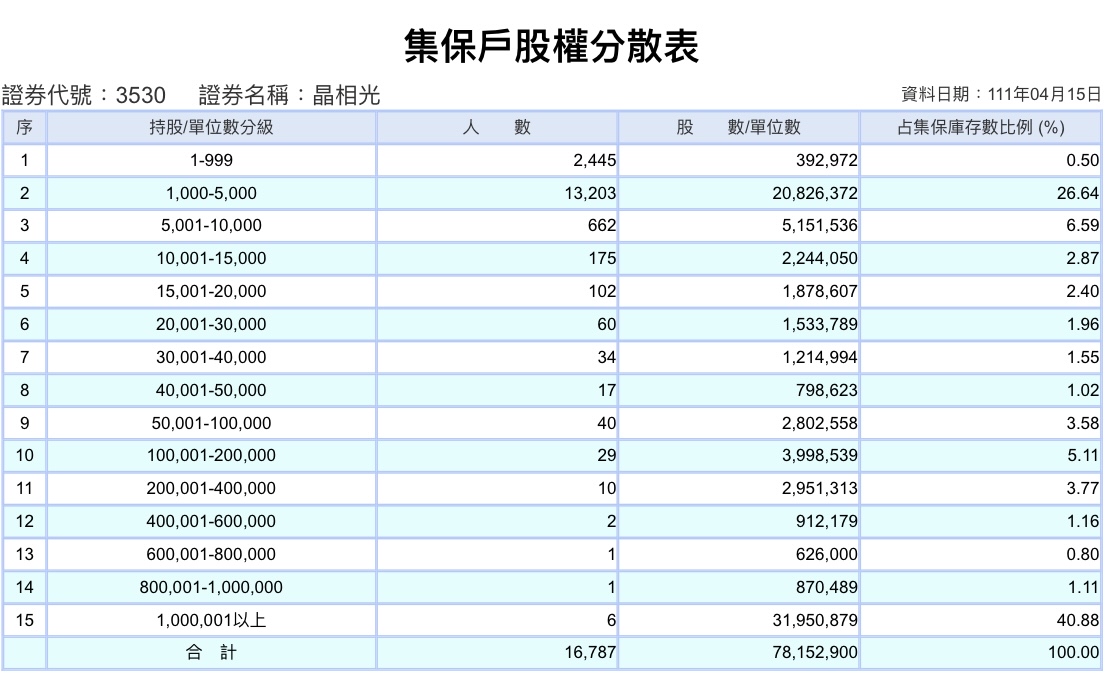Viewport: 1109px width, 692px height.
Task: Click the 1,000,001以上 row label
Action: tap(211, 621)
